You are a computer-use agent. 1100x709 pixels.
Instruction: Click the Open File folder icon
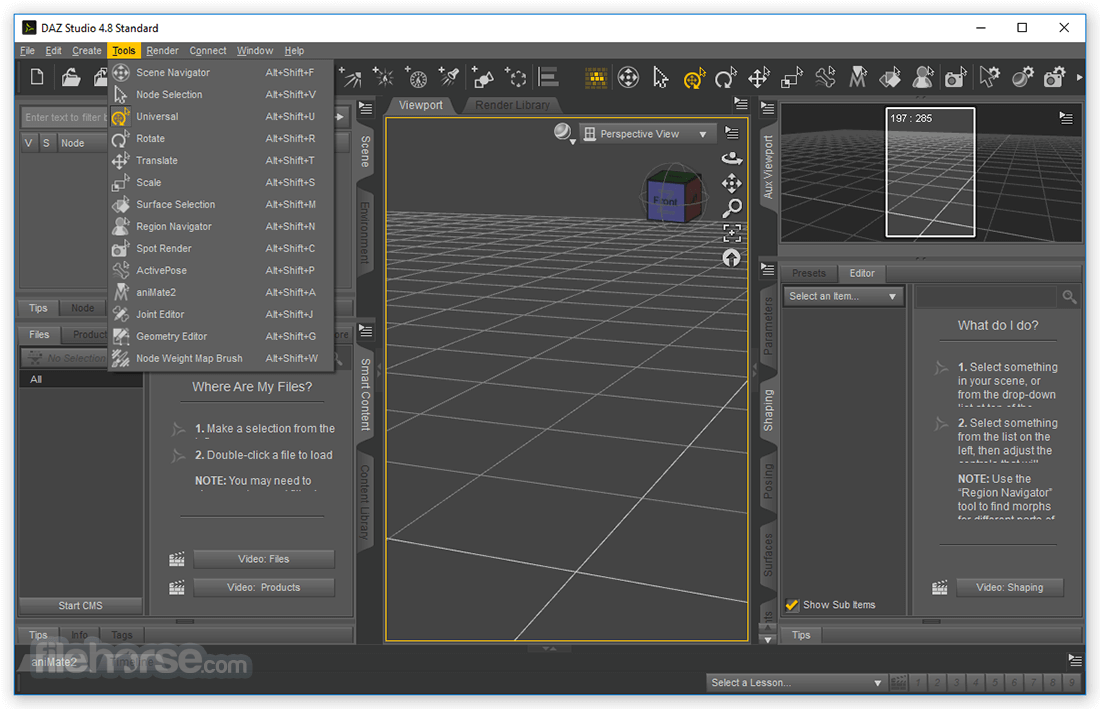(70, 77)
